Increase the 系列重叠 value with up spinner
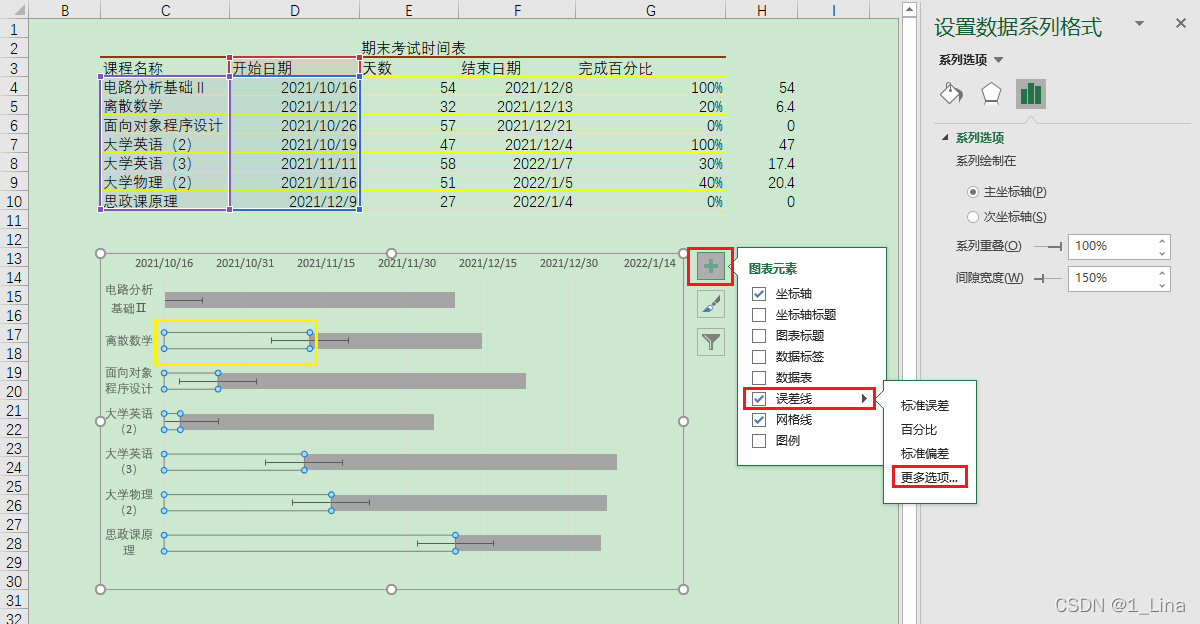Screen dimensions: 1200x624 click(1161, 240)
